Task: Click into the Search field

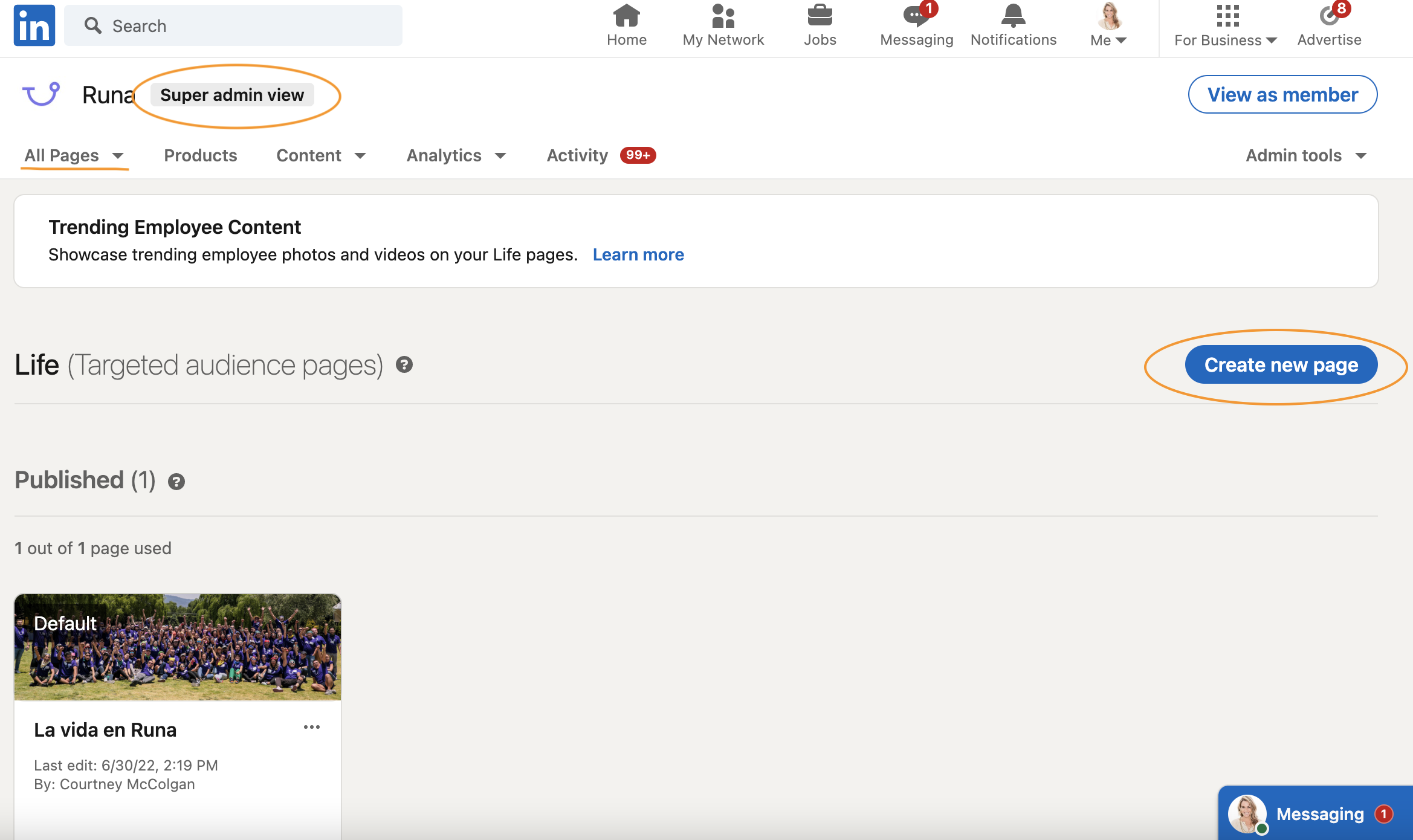Action: (242, 25)
